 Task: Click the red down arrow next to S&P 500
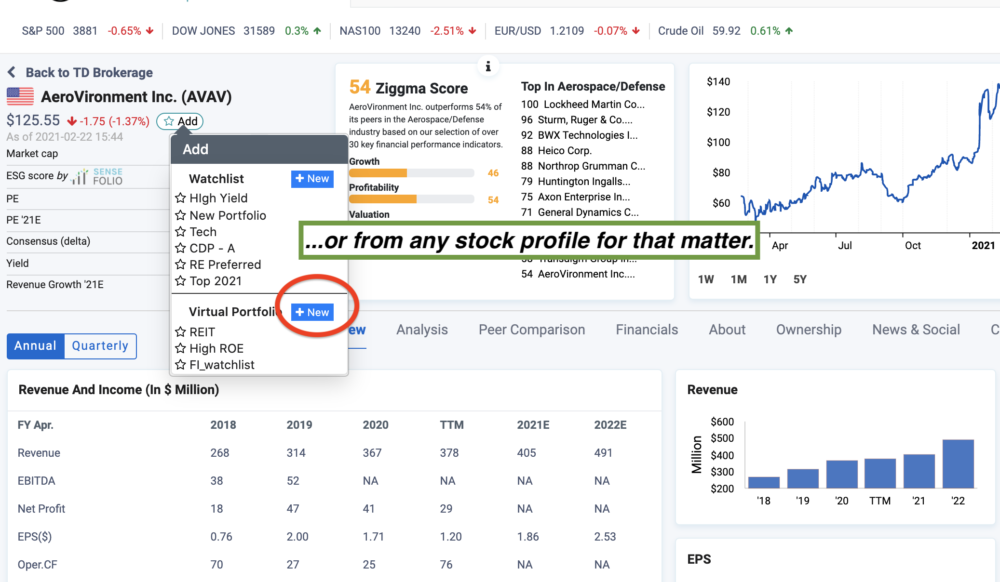point(150,31)
